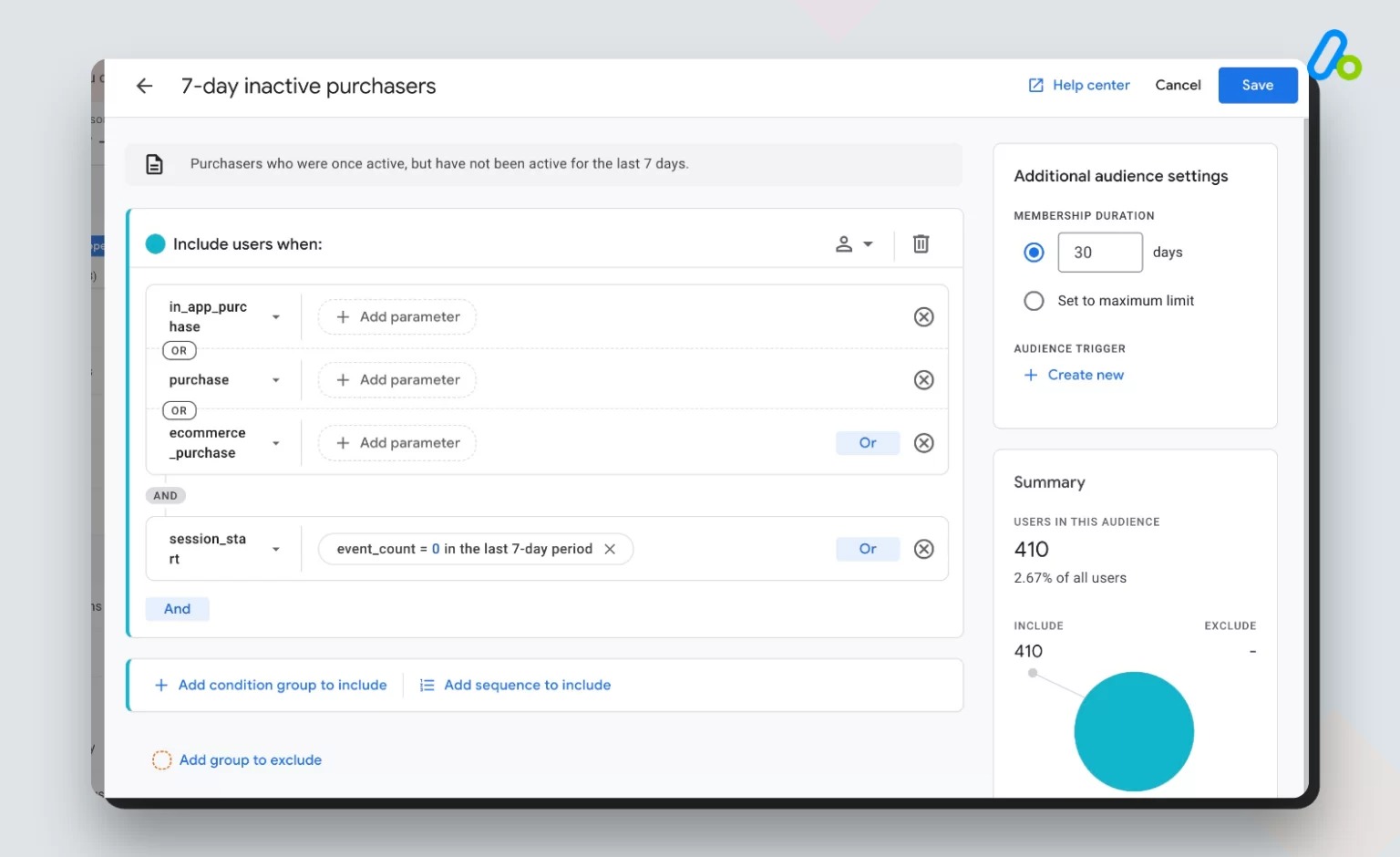Viewport: 1400px width, 857px height.
Task: Click the sequence list icon
Action: [x=427, y=686]
